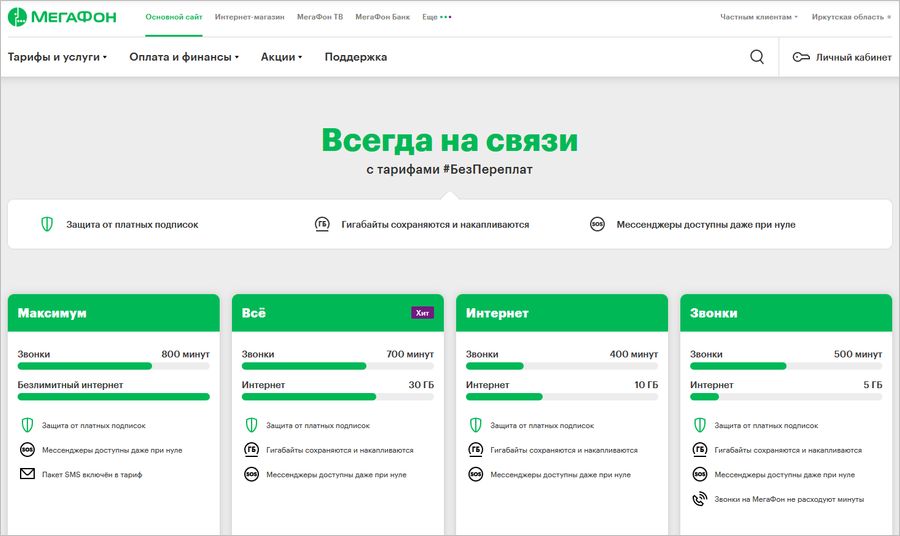Expand the Оплата и финансы menu
Screen dimensions: 900x536
184,57
